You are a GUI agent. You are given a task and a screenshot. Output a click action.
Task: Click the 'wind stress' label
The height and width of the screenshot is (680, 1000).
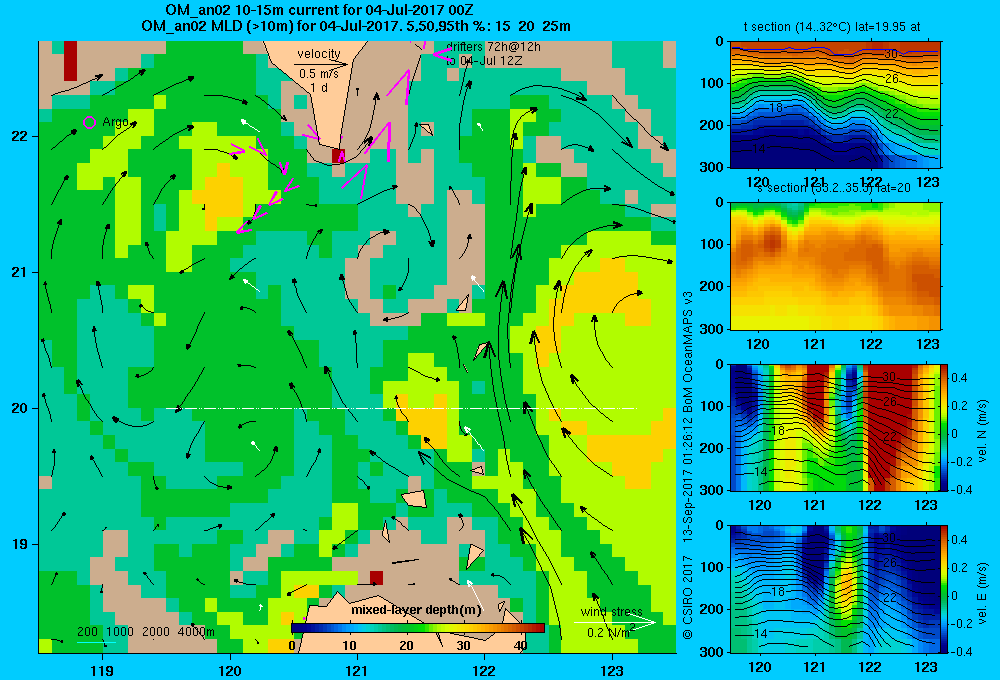coord(612,612)
